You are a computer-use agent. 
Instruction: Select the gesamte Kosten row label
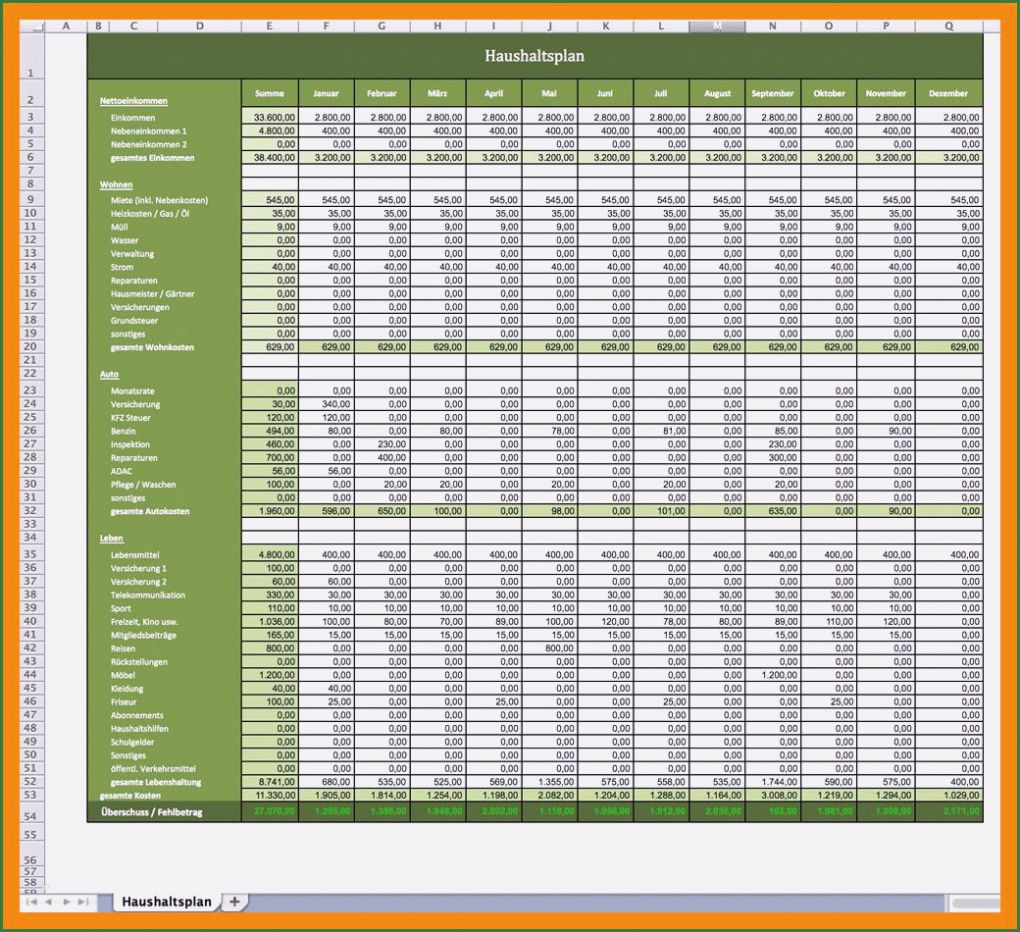pyautogui.click(x=132, y=795)
